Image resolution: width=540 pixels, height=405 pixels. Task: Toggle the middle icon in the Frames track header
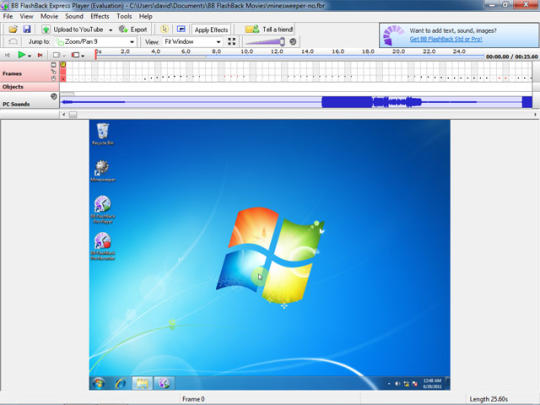point(53,72)
